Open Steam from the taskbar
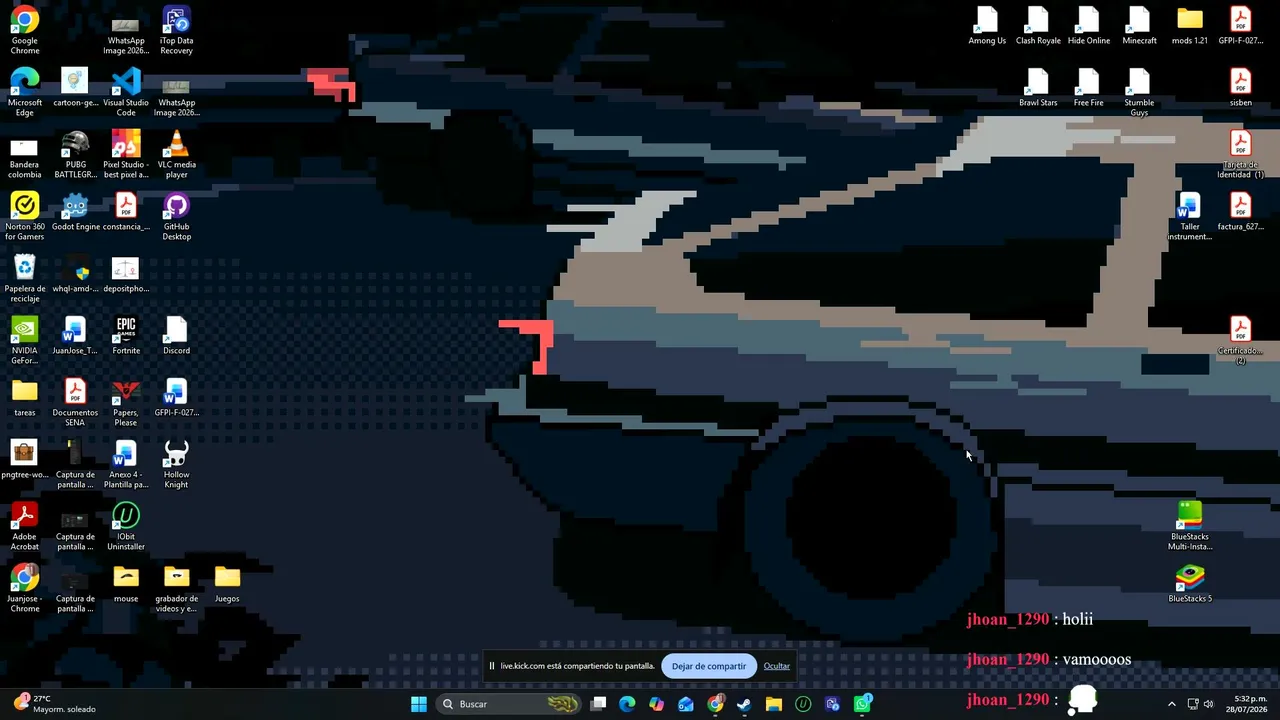Image resolution: width=1280 pixels, height=720 pixels. (744, 704)
